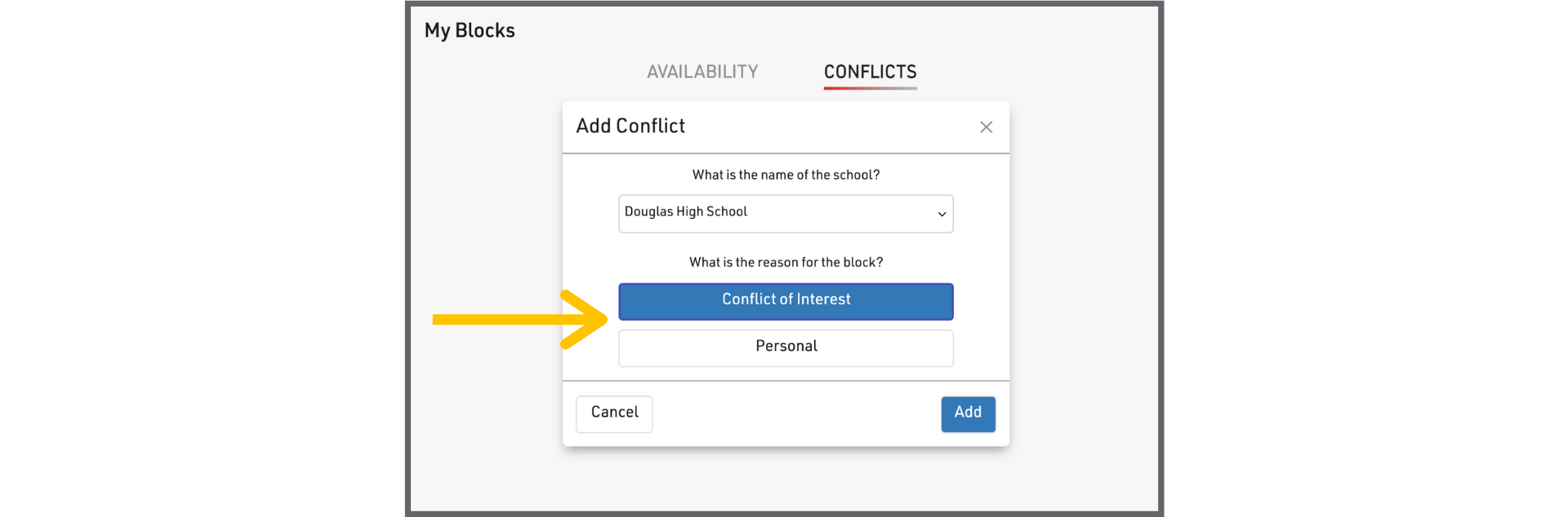Click the Add Conflict dialog title

click(630, 127)
